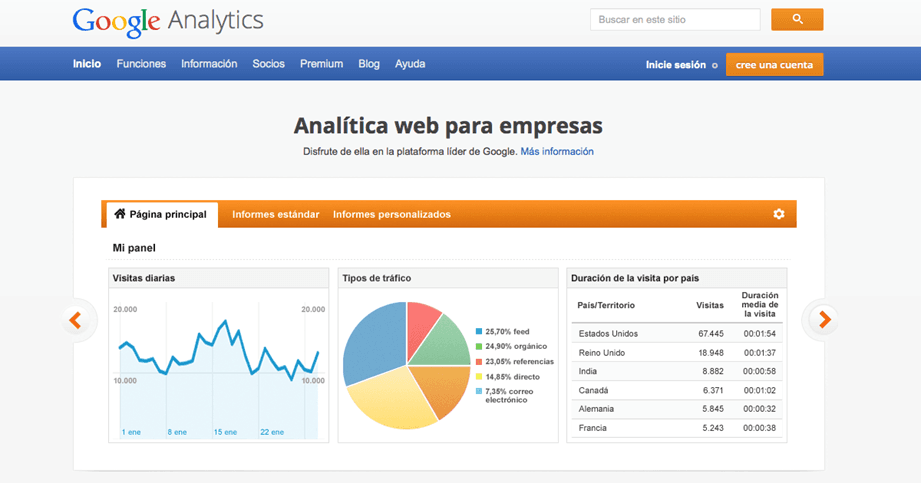
Task: Open the Socios nav item
Action: (x=268, y=63)
